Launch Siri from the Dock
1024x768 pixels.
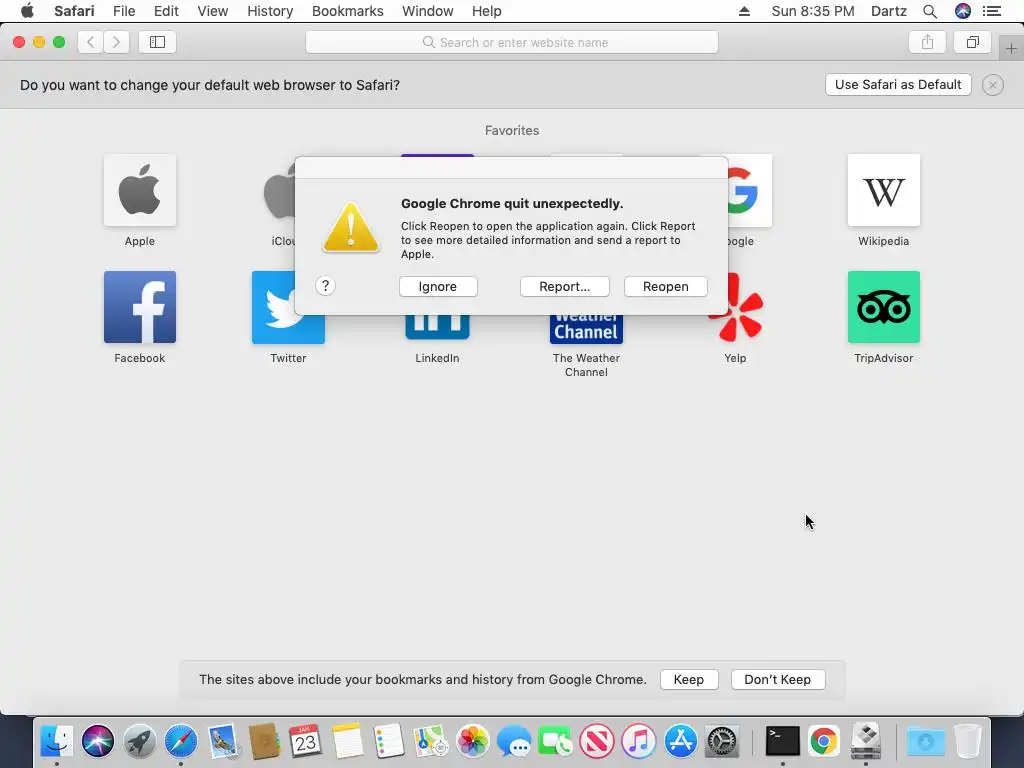click(98, 741)
